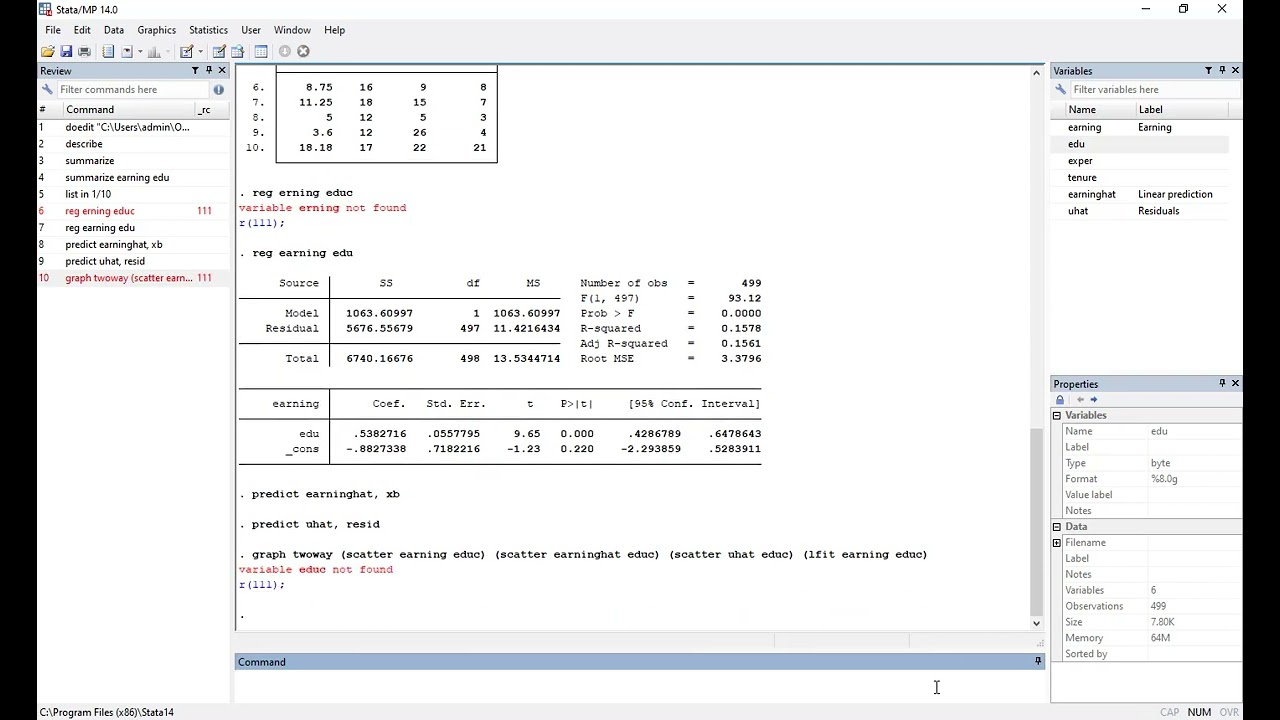Collapse the Data section in Properties
The image size is (1280, 720).
tap(1056, 527)
